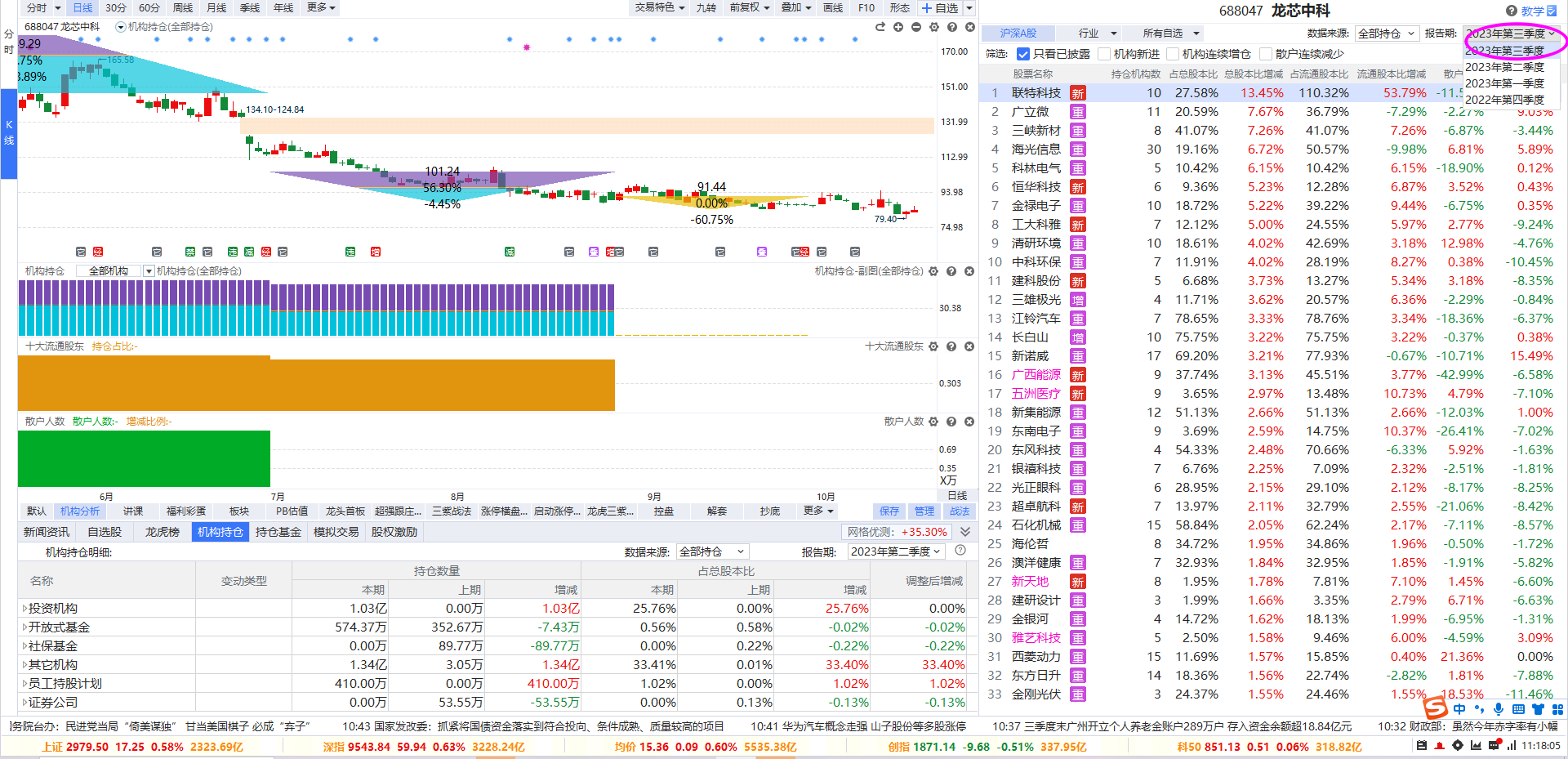Select the 机构分析 indicator template tab
The image size is (1568, 759).
[80, 511]
